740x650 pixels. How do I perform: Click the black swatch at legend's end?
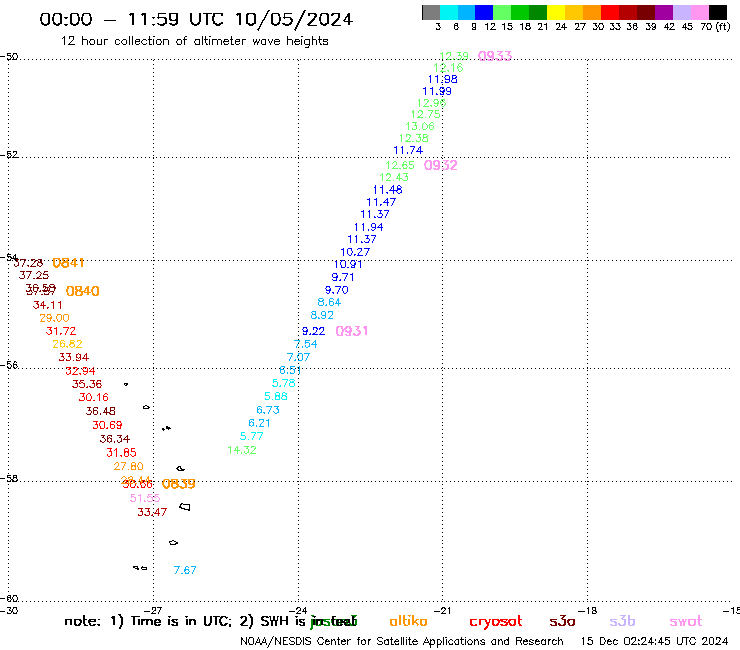coord(718,12)
